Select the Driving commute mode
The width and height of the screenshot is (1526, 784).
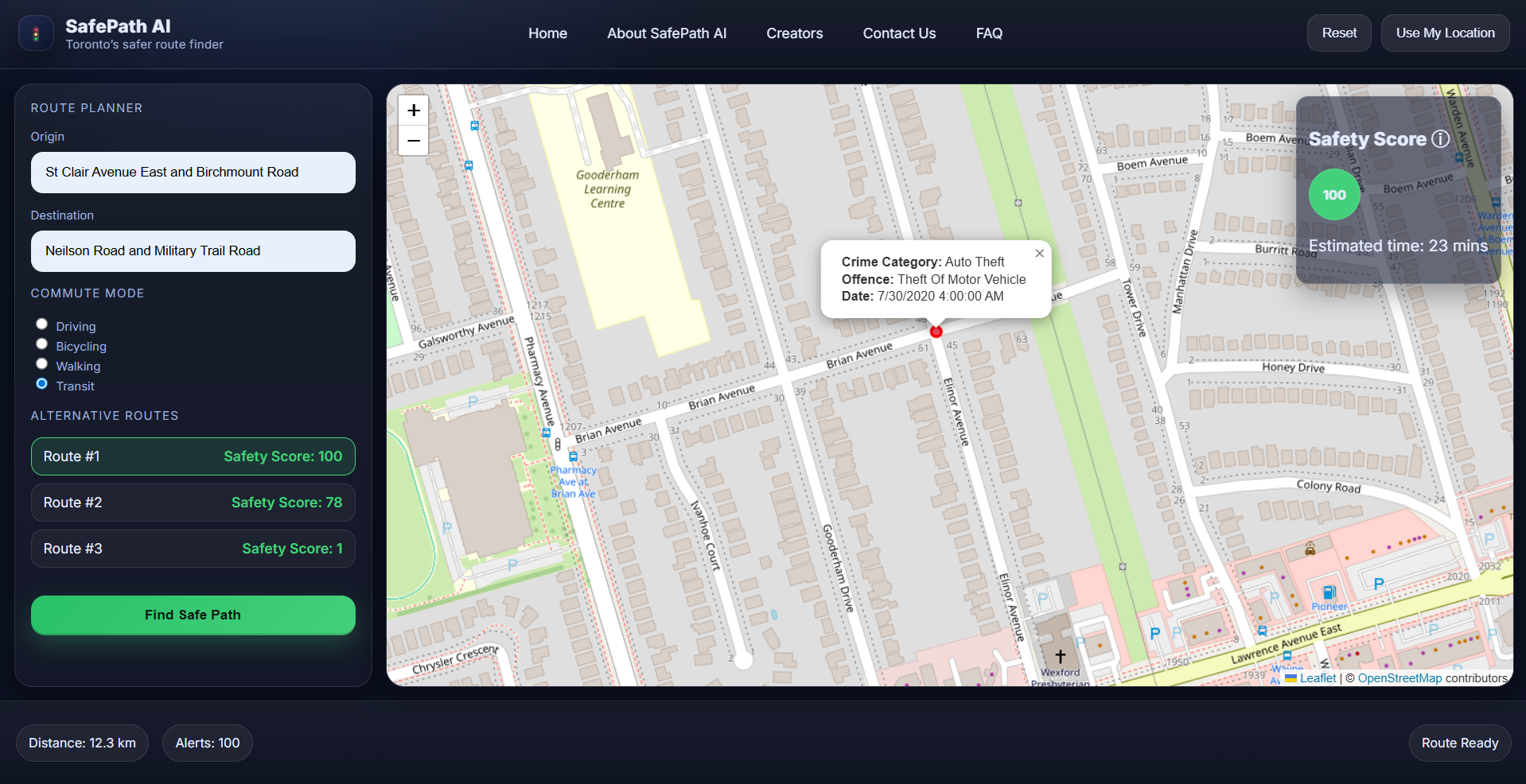pos(42,324)
